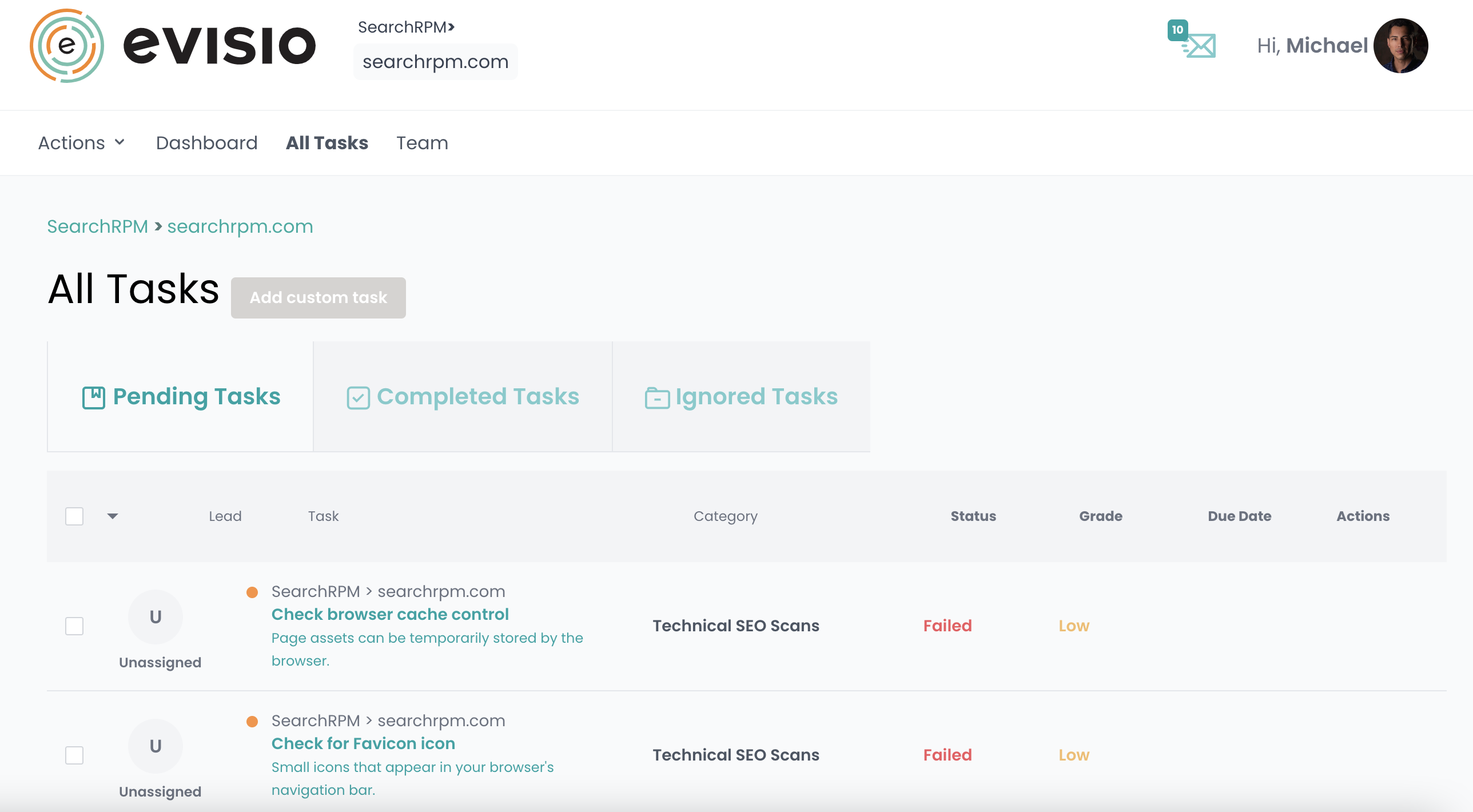Click the orange status dot on Favicon task
Image resolution: width=1473 pixels, height=812 pixels.
tap(252, 722)
